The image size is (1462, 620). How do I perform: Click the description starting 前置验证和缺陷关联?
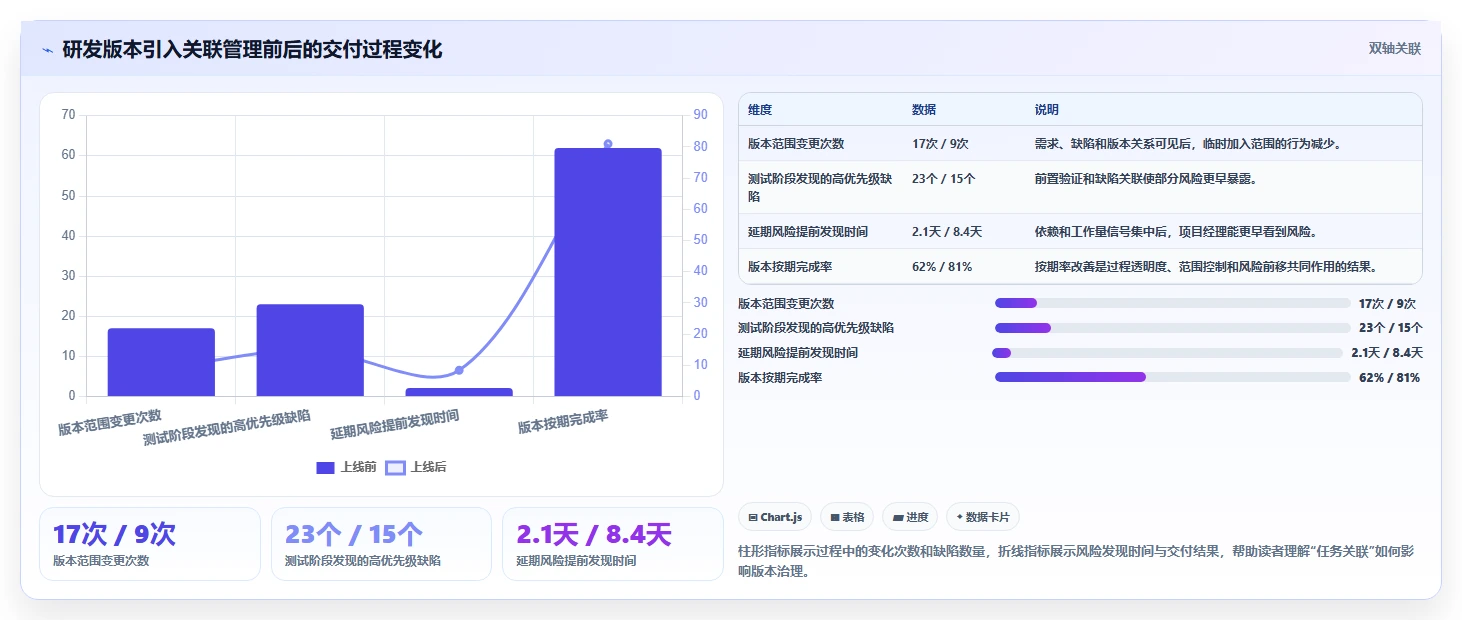1145,179
